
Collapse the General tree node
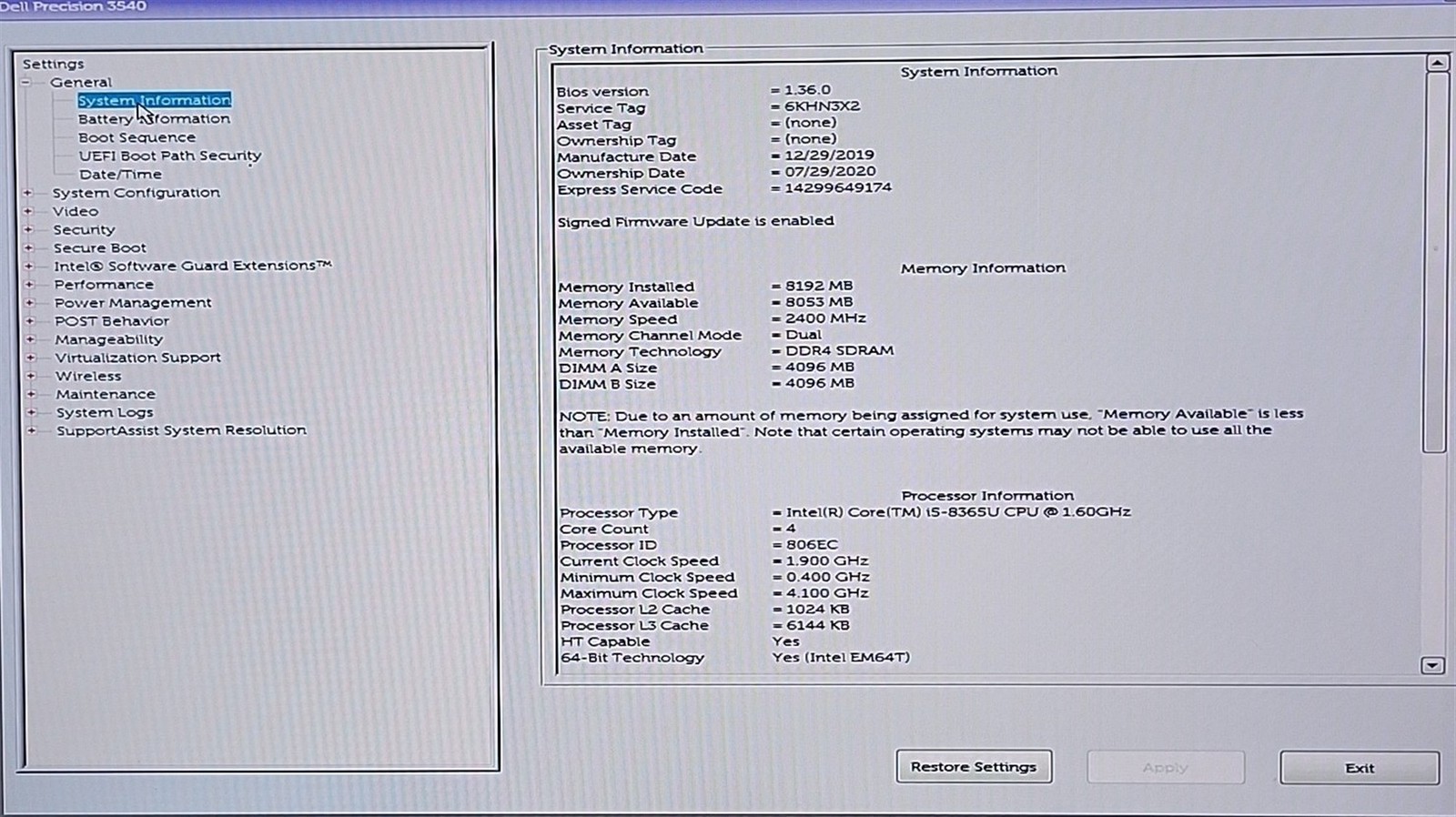(x=26, y=83)
